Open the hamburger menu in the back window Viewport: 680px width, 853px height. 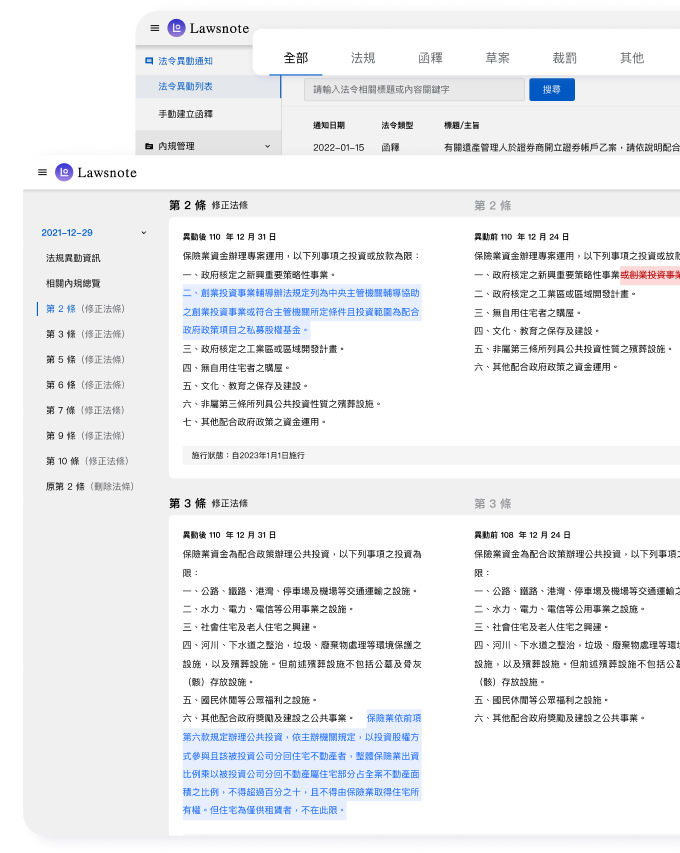154,28
